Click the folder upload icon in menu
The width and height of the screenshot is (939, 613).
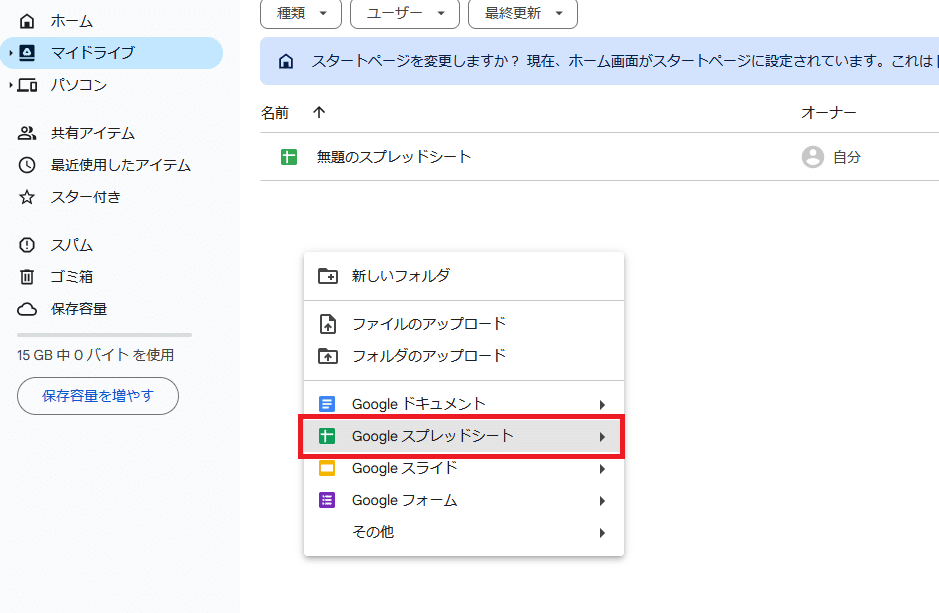(328, 356)
